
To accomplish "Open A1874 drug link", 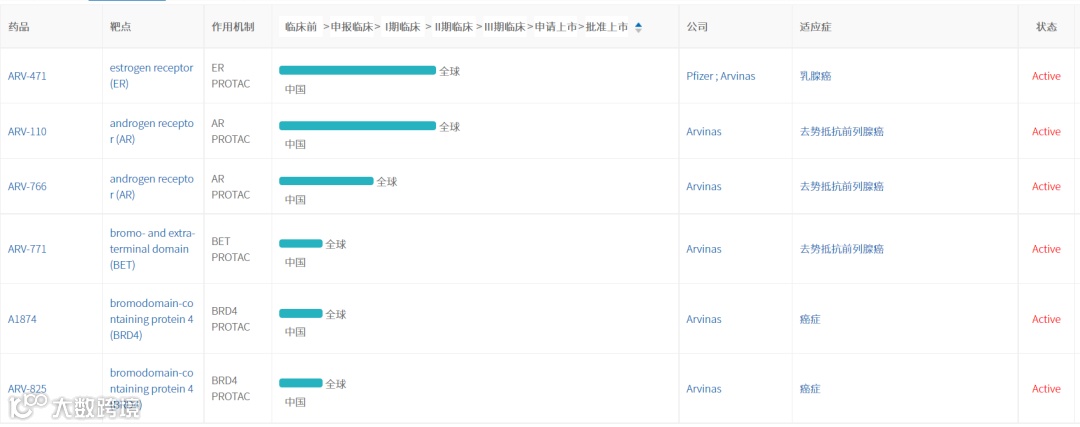I will coord(21,320).
